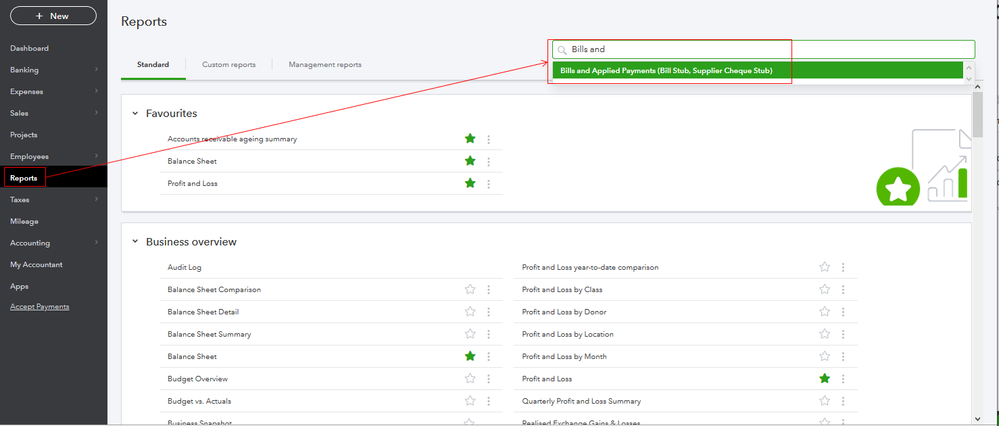The image size is (999, 426).
Task: Open more options for Profit and Loss by Location
Action: [843, 334]
